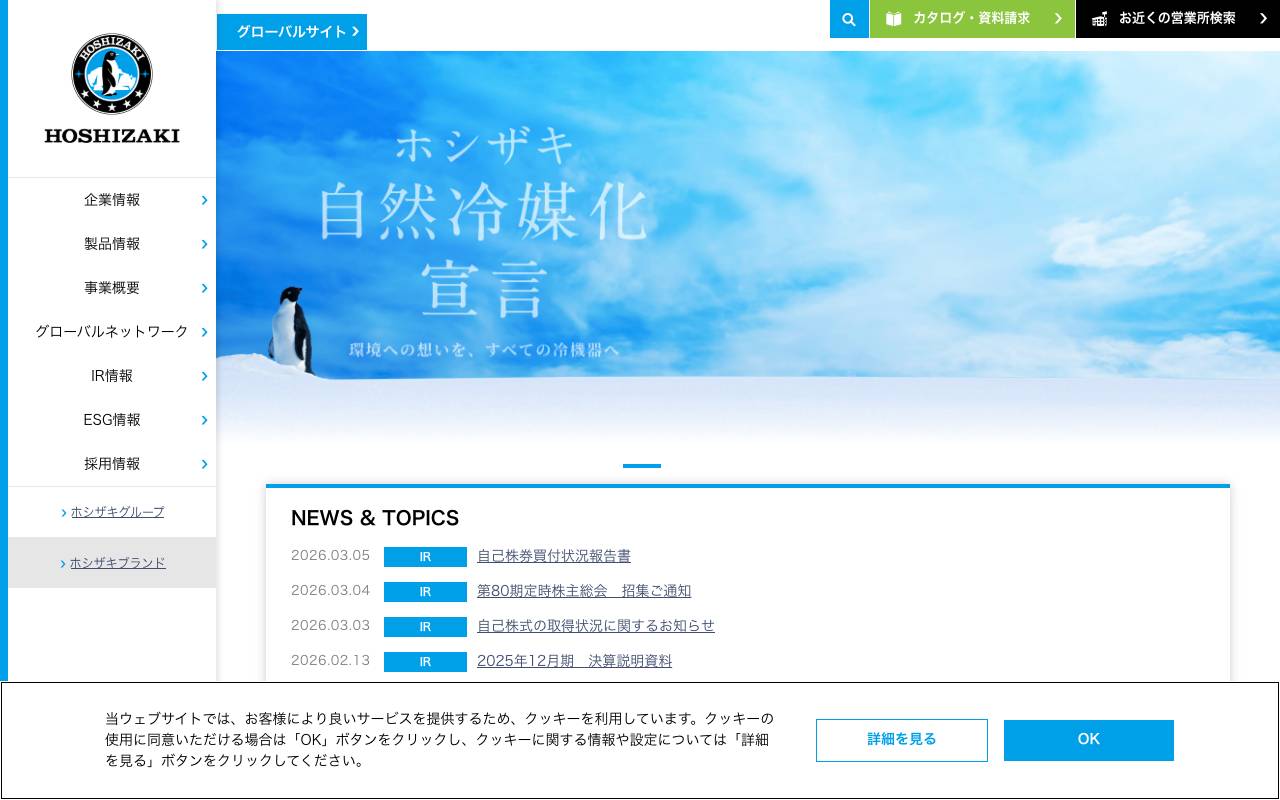Select 事業概要 in the sidebar
Screen dimensions: 1280x800
pos(111,288)
